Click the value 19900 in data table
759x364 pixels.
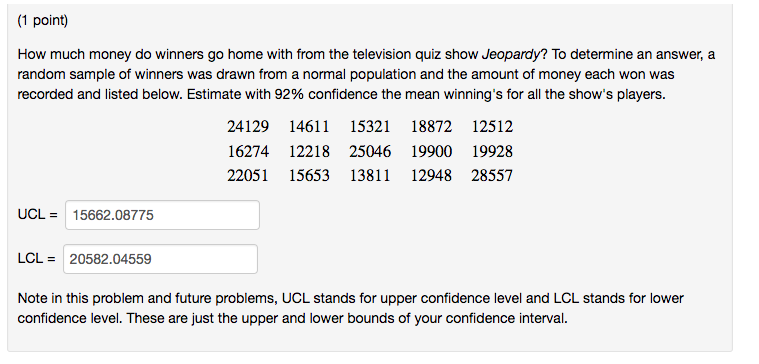tap(431, 152)
